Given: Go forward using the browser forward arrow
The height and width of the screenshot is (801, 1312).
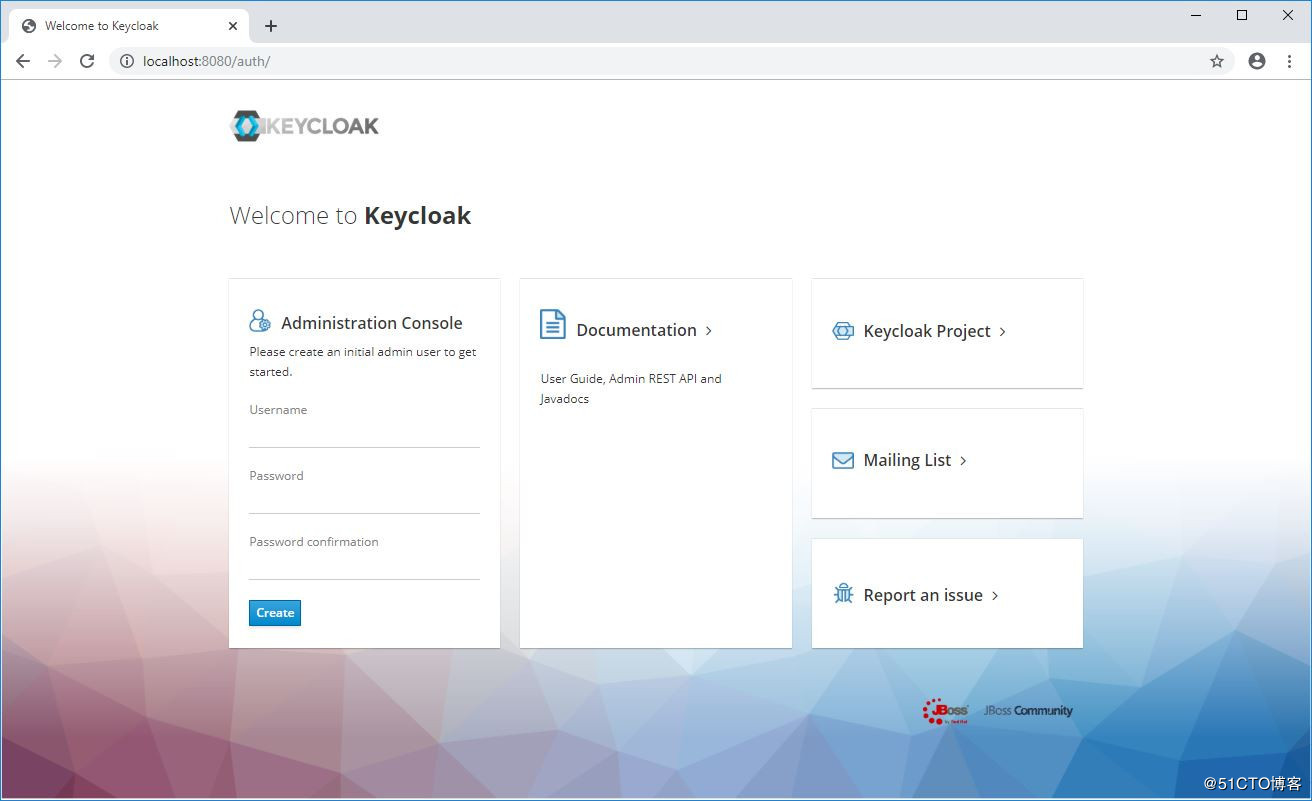Looking at the screenshot, I should (55, 61).
